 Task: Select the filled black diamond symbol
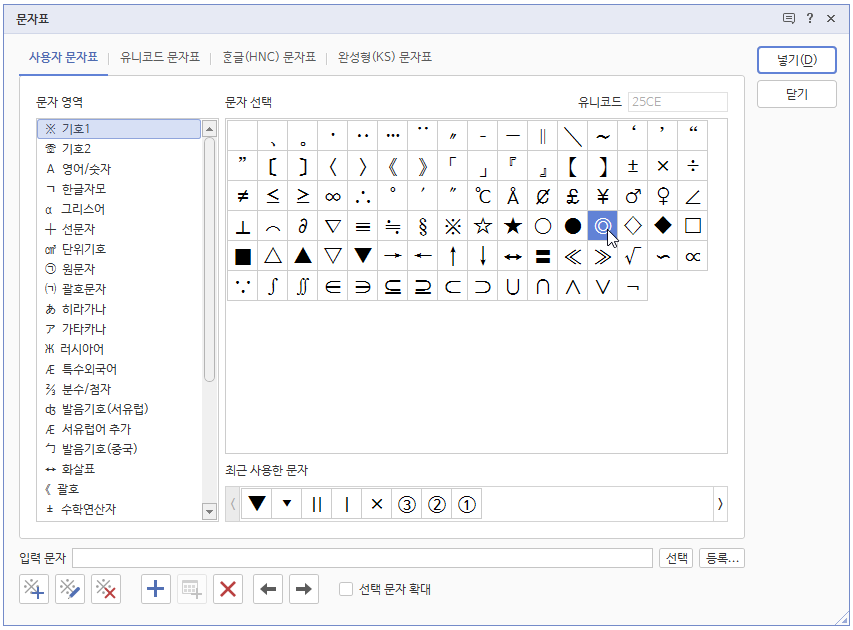pos(663,226)
